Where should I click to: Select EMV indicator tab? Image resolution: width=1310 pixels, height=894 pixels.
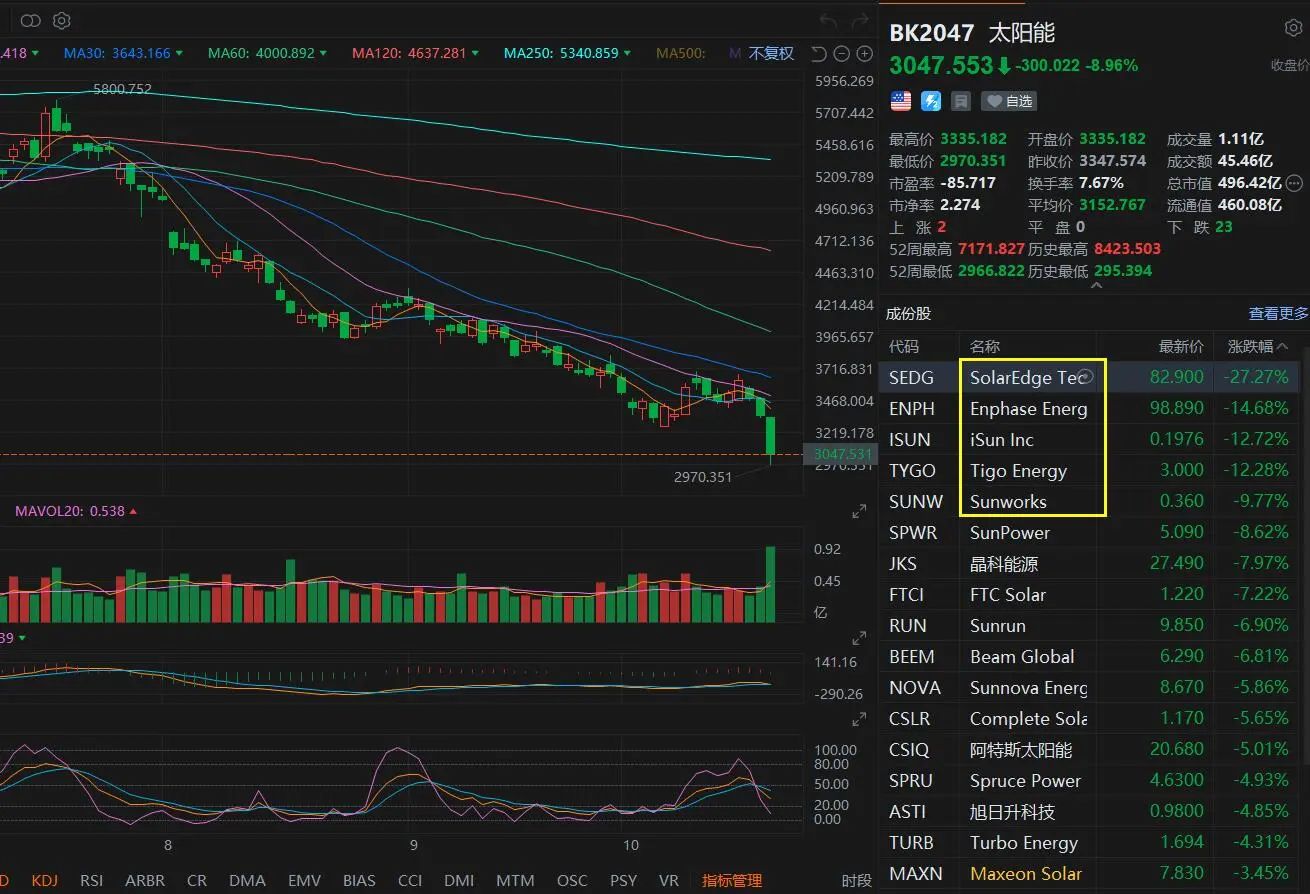coord(304,881)
